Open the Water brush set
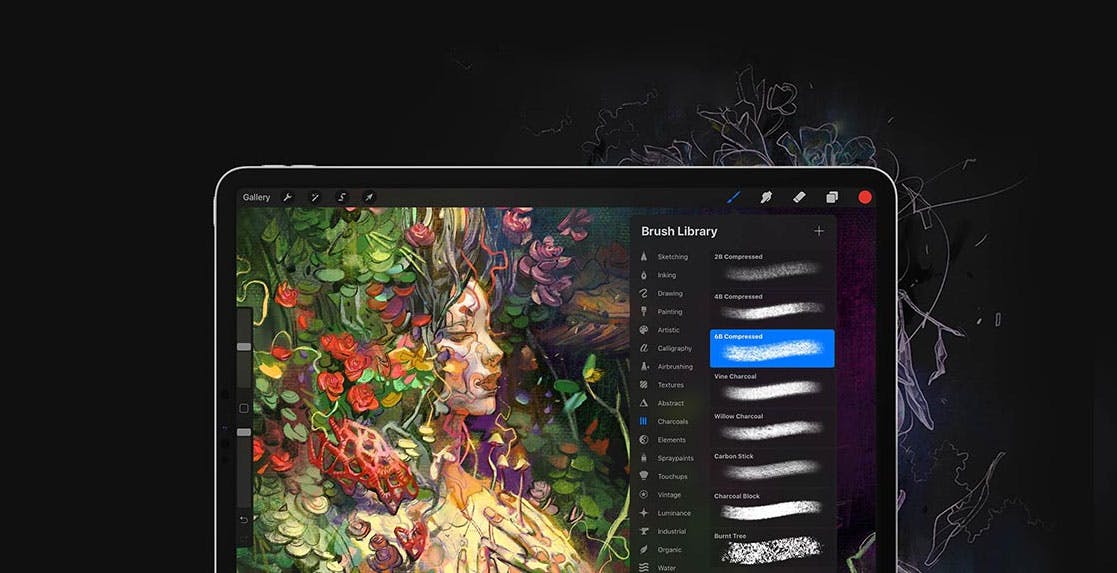 point(658,568)
